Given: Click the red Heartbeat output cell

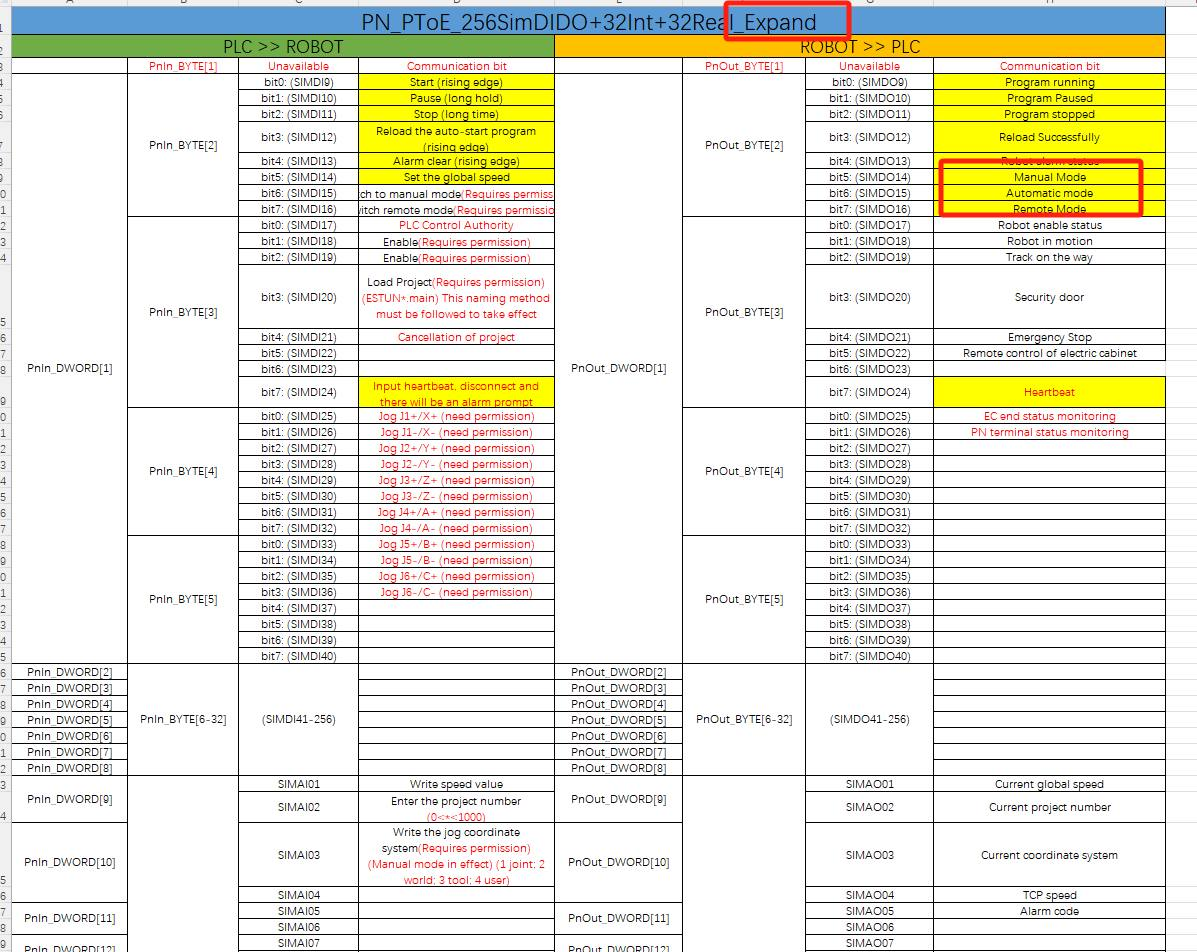Looking at the screenshot, I should coord(1050,392).
